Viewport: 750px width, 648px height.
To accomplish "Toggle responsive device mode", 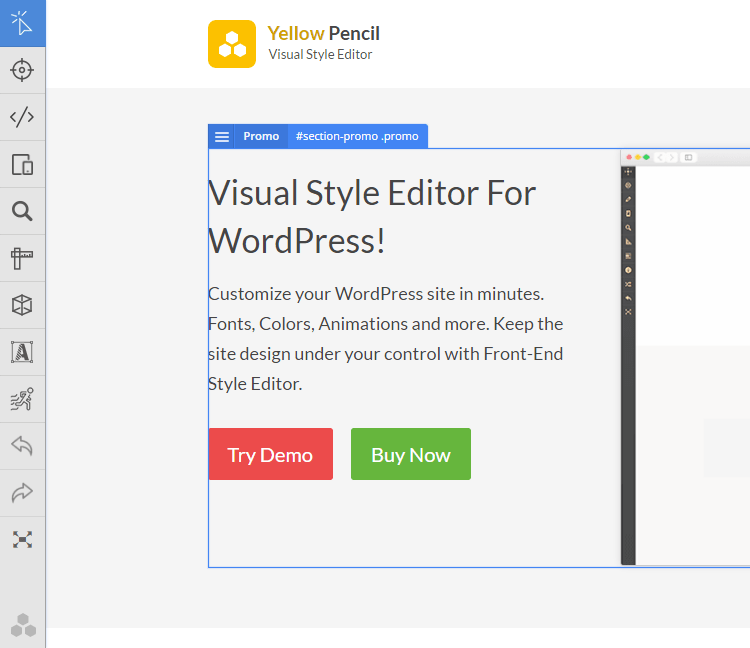I will 22,165.
